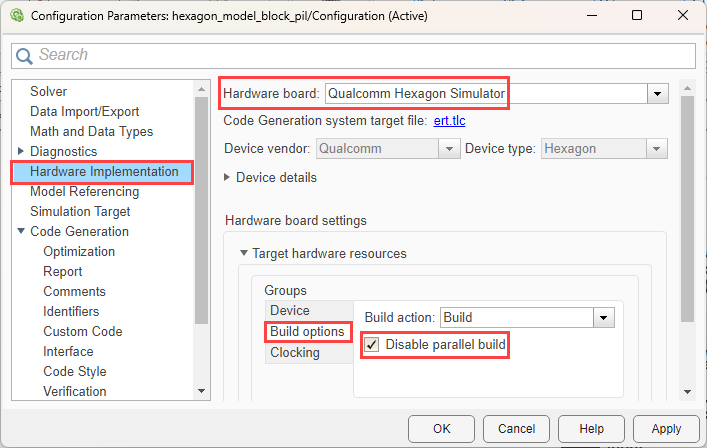Select the Clocking group
This screenshot has height=448, width=707.
[294, 352]
